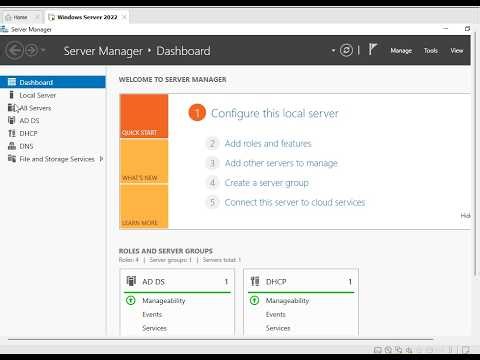Click the forward navigation arrow
Viewport: 480px width, 360px height.
32,51
